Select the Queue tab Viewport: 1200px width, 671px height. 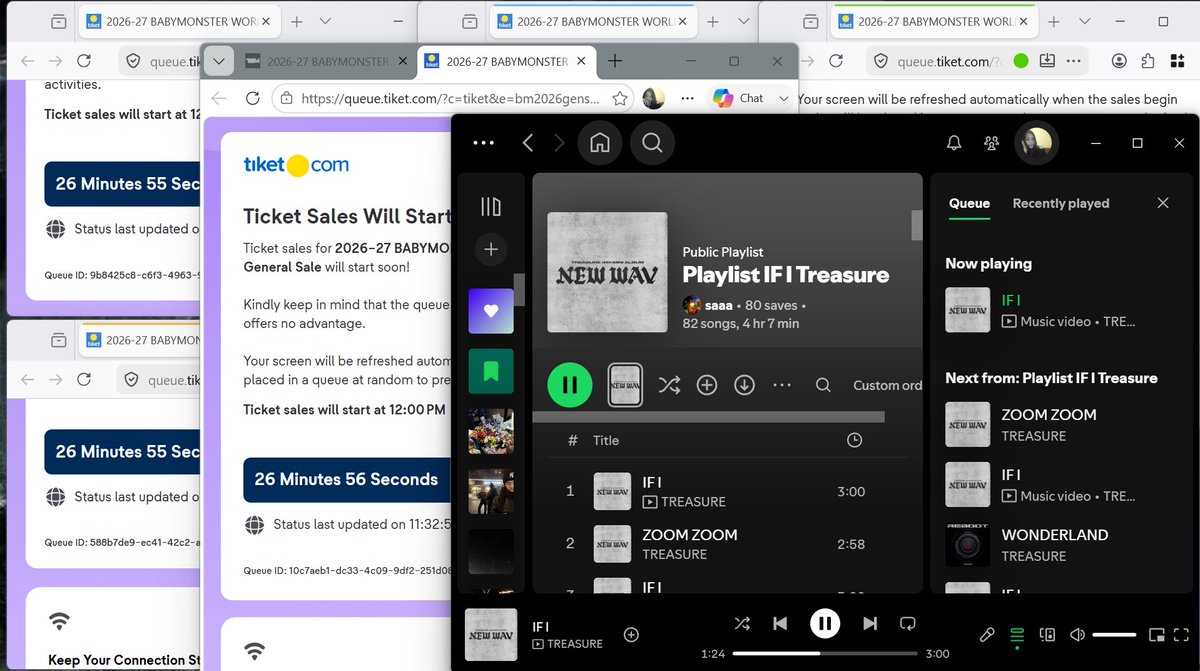(969, 203)
